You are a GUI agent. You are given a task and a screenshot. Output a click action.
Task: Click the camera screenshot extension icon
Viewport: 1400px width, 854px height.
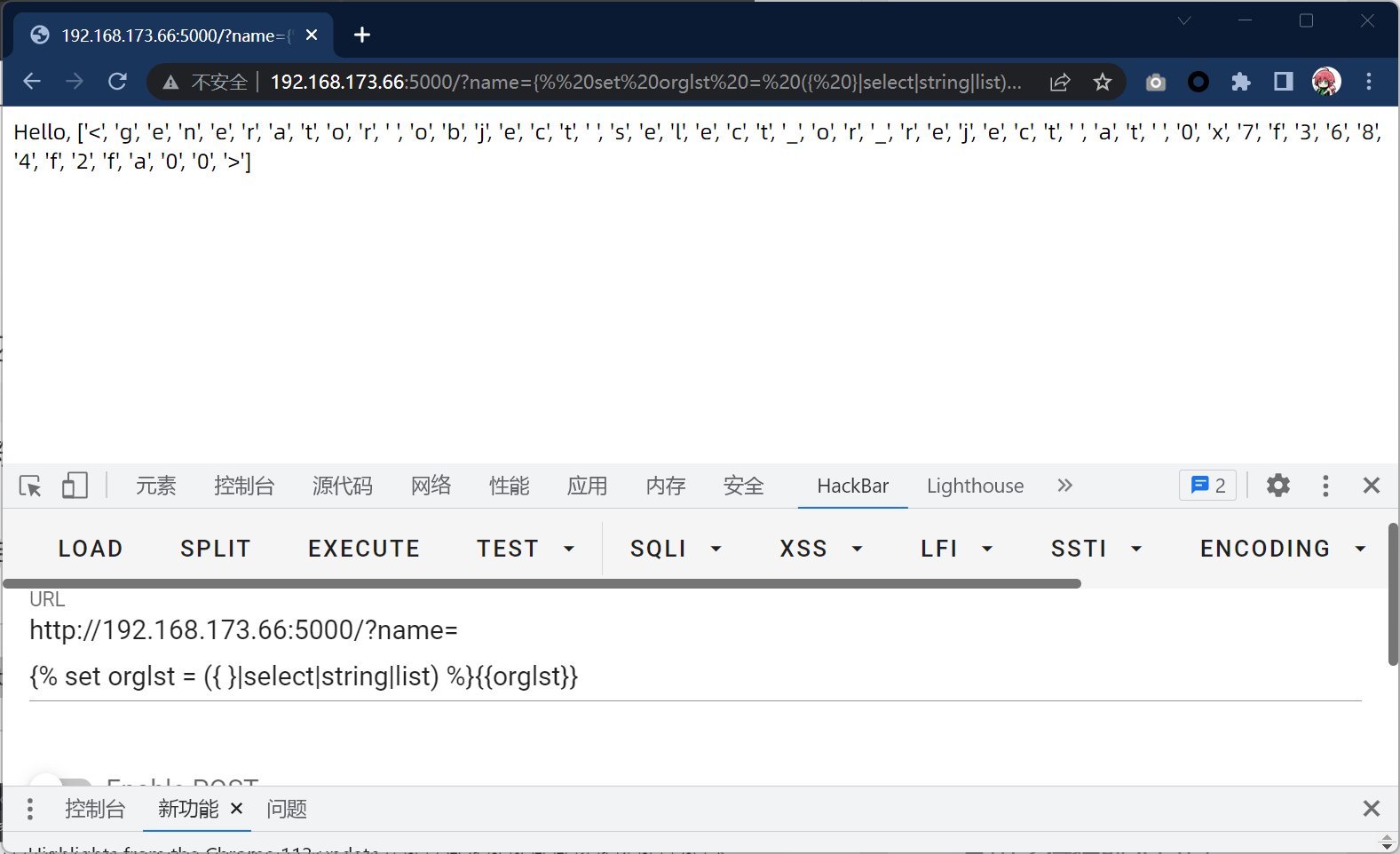point(1155,83)
